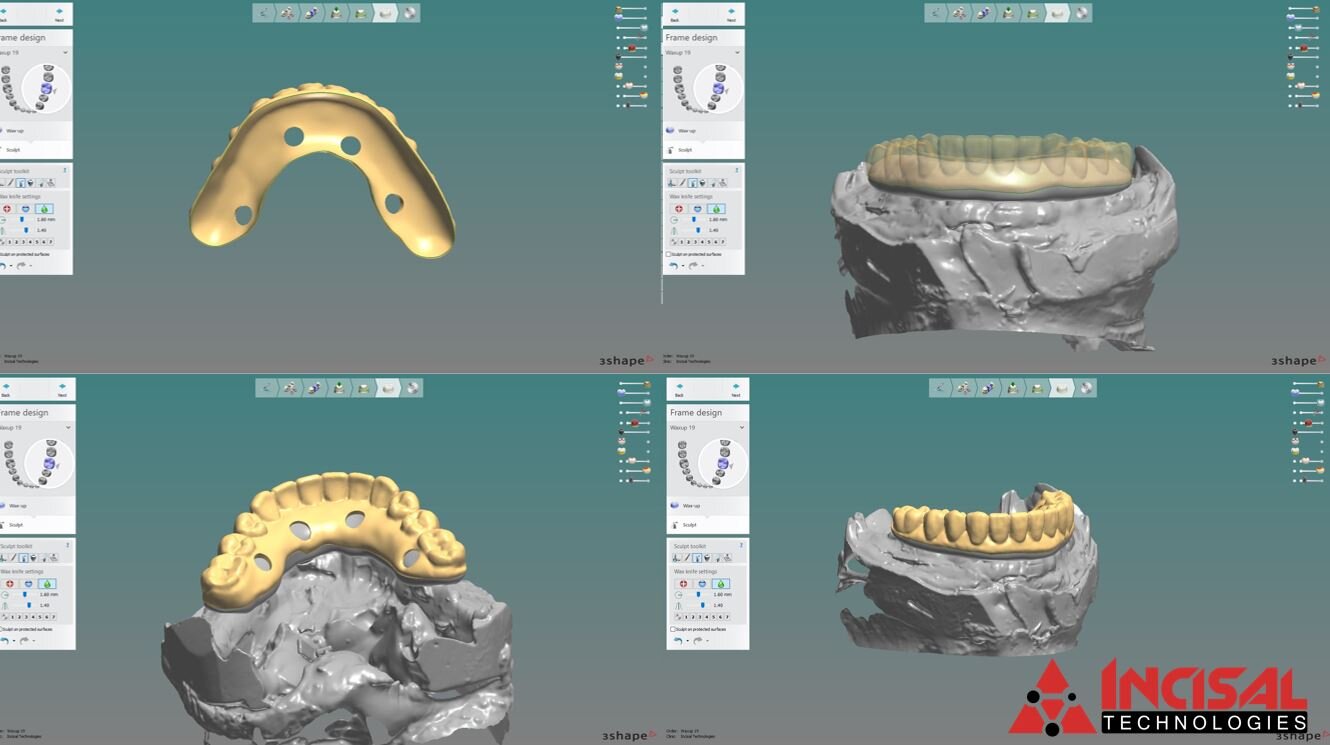Adjust the topmost visibility slider in the transparent-teeth view
The image size is (1330, 745).
[1303, 9]
